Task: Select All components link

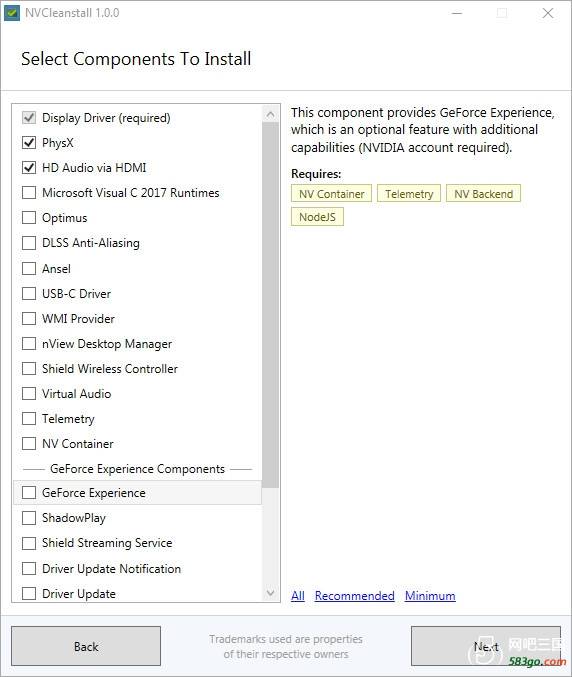Action: tap(298, 596)
